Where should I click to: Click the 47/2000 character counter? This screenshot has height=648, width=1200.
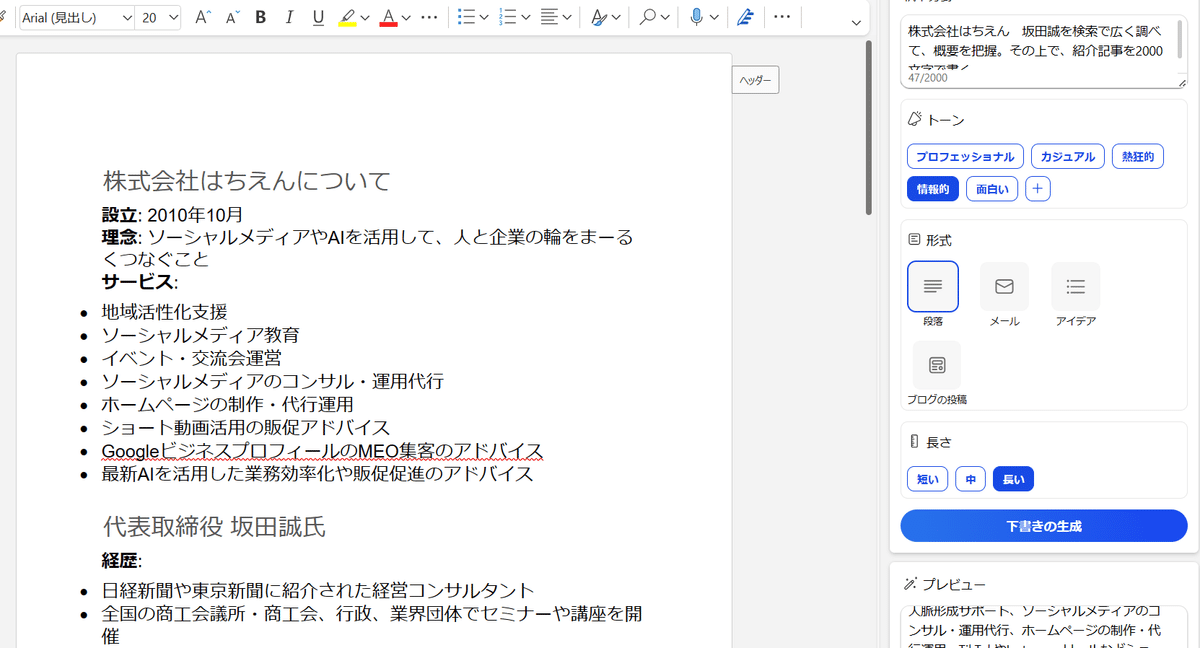click(927, 78)
